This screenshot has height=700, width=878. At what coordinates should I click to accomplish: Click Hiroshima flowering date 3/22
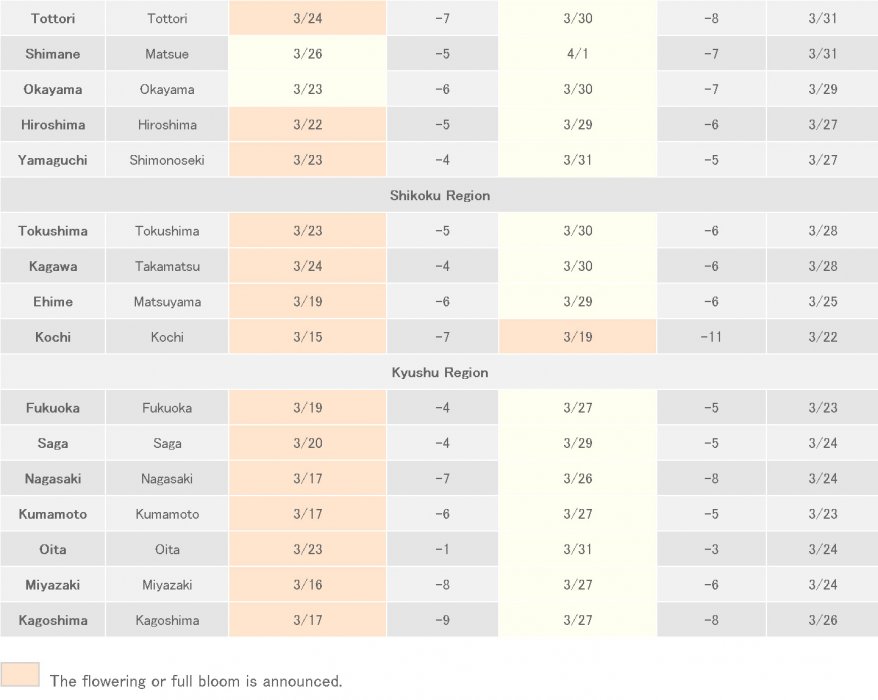(x=307, y=125)
